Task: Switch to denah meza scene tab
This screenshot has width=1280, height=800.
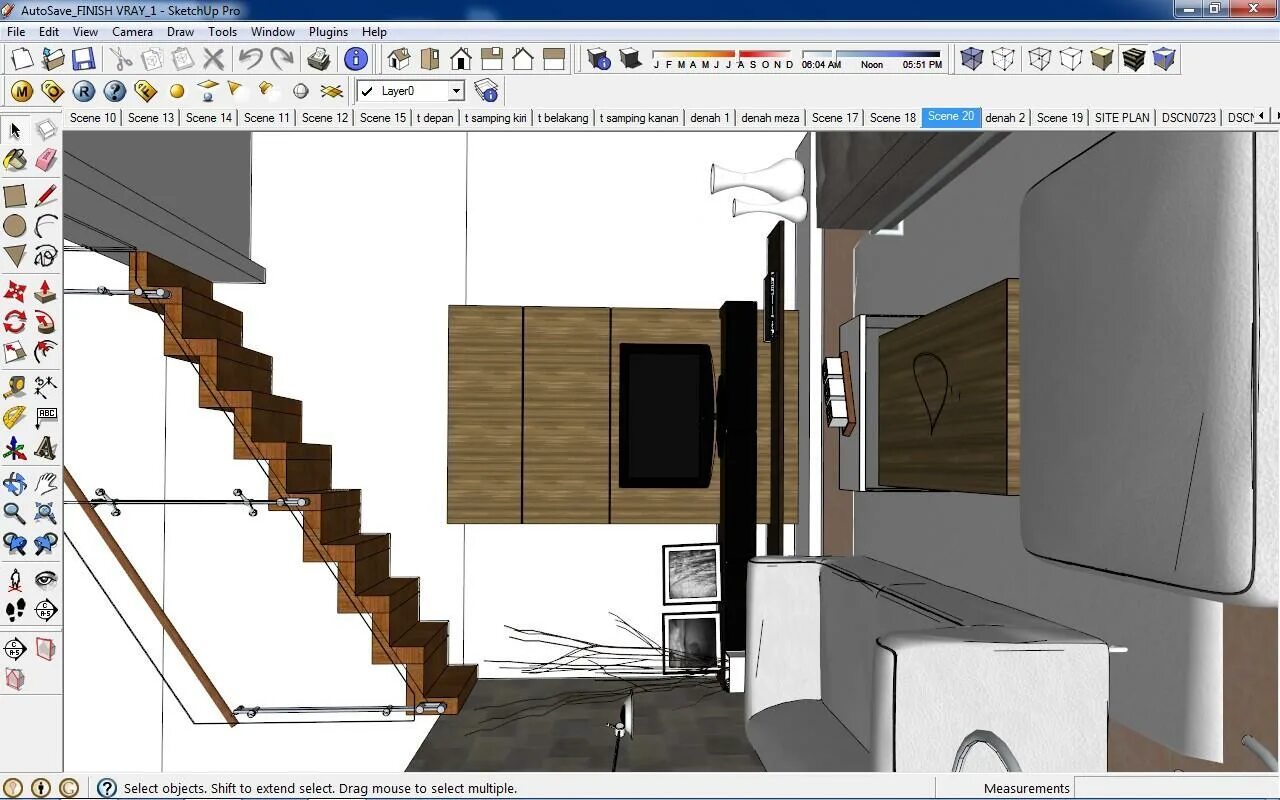Action: (770, 117)
